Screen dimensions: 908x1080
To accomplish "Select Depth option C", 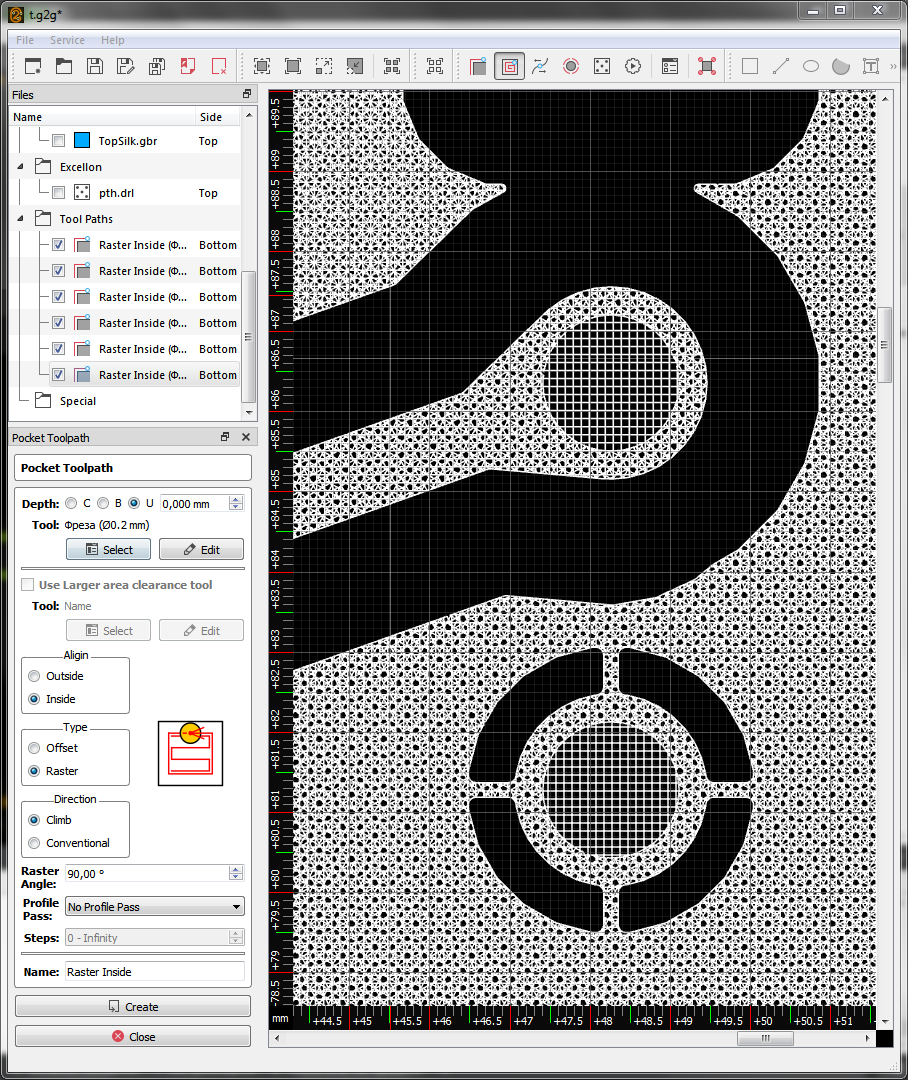I will [x=71, y=503].
